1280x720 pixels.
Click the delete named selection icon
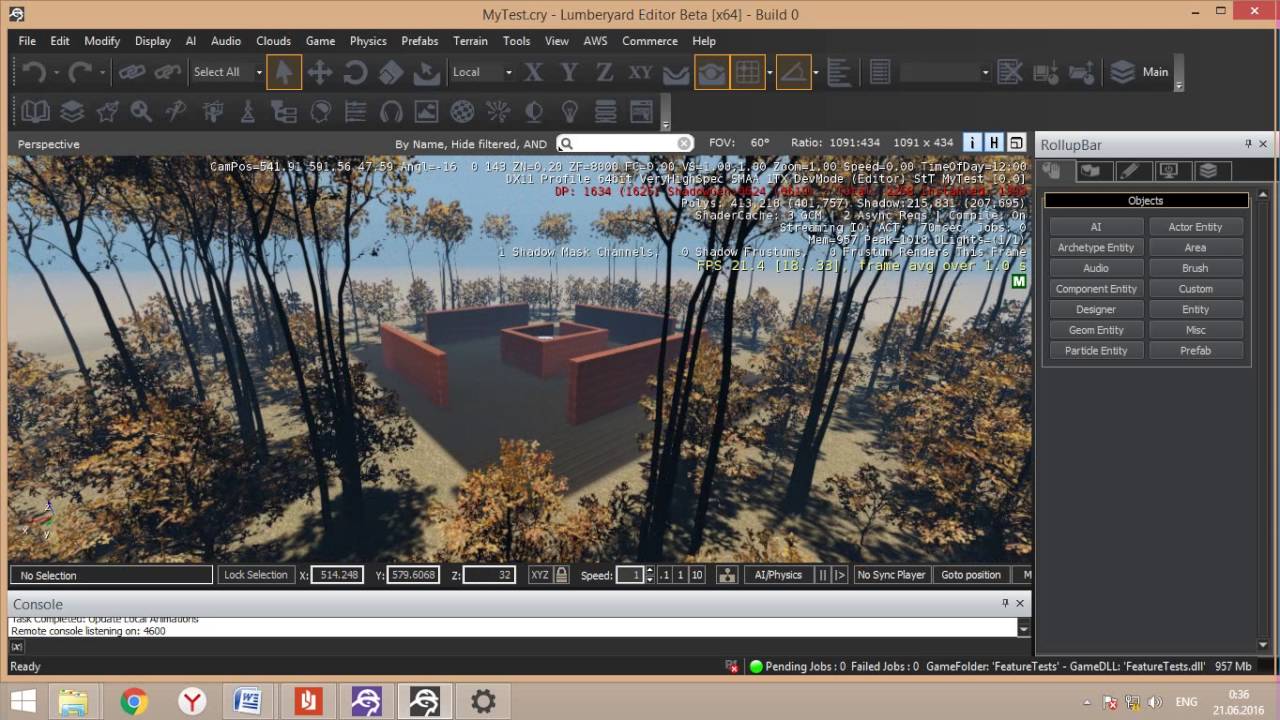(1010, 72)
